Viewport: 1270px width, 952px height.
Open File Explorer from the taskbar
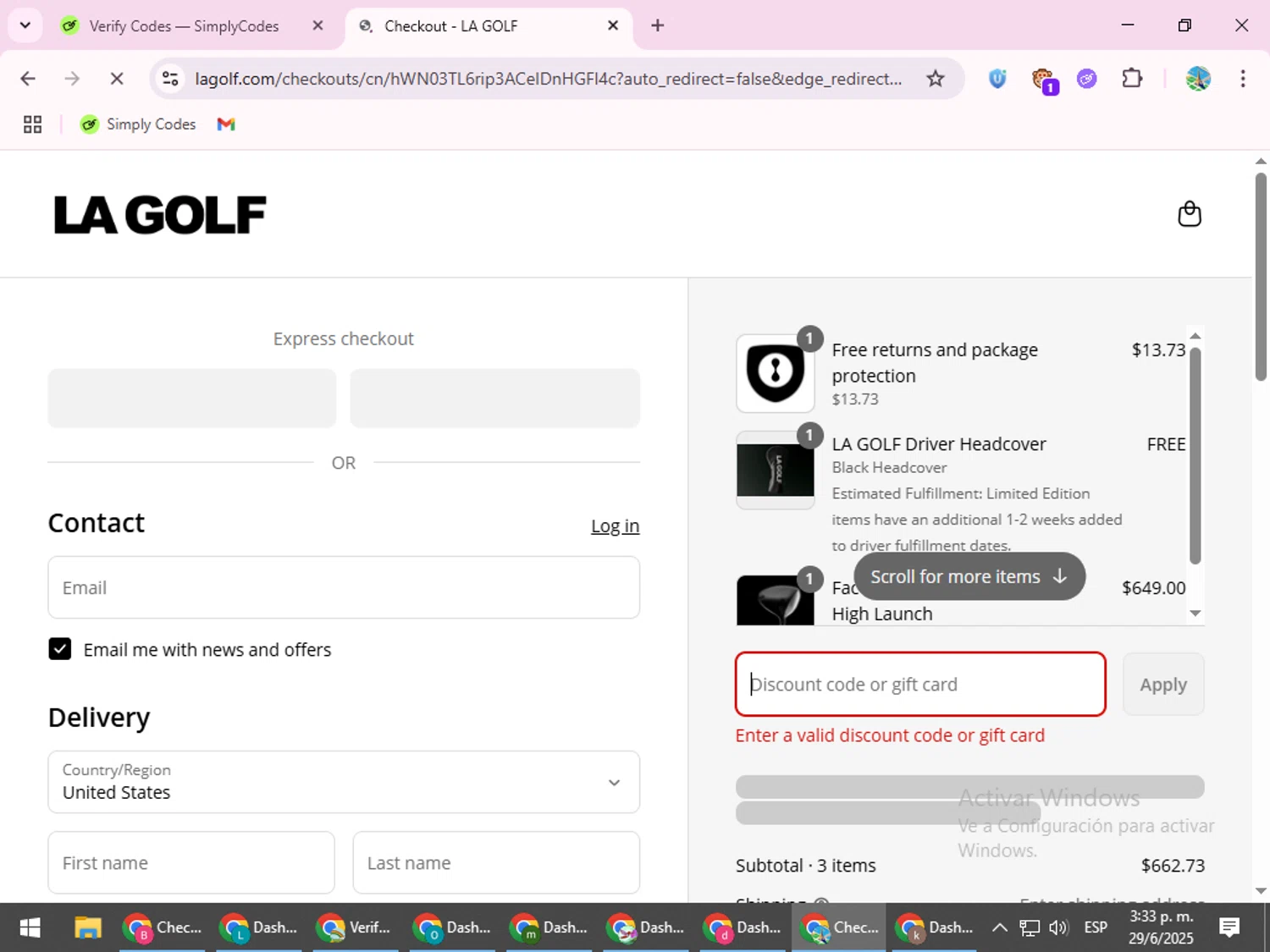[x=87, y=927]
